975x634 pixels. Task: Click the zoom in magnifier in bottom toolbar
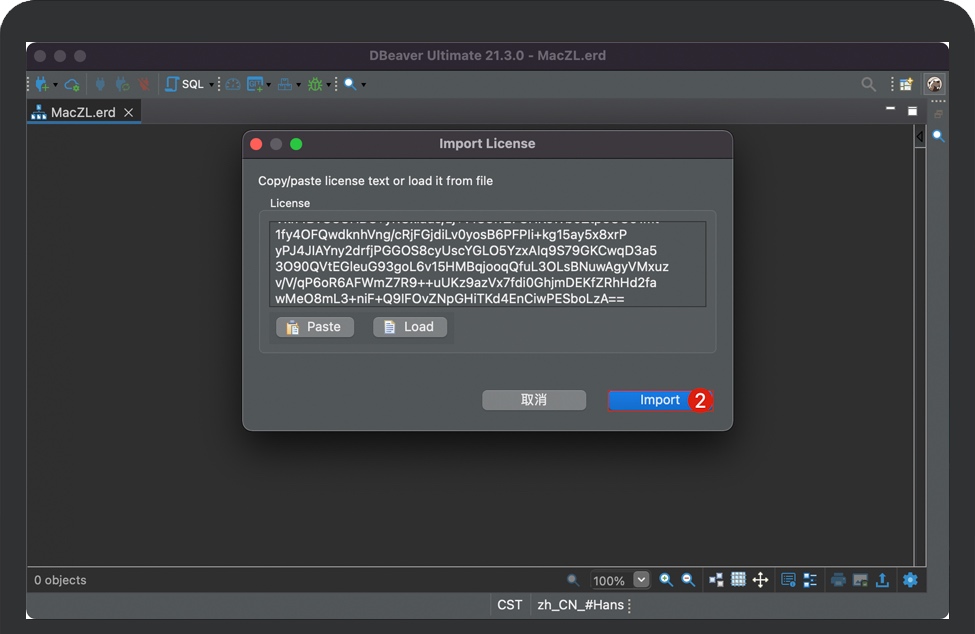pyautogui.click(x=666, y=580)
